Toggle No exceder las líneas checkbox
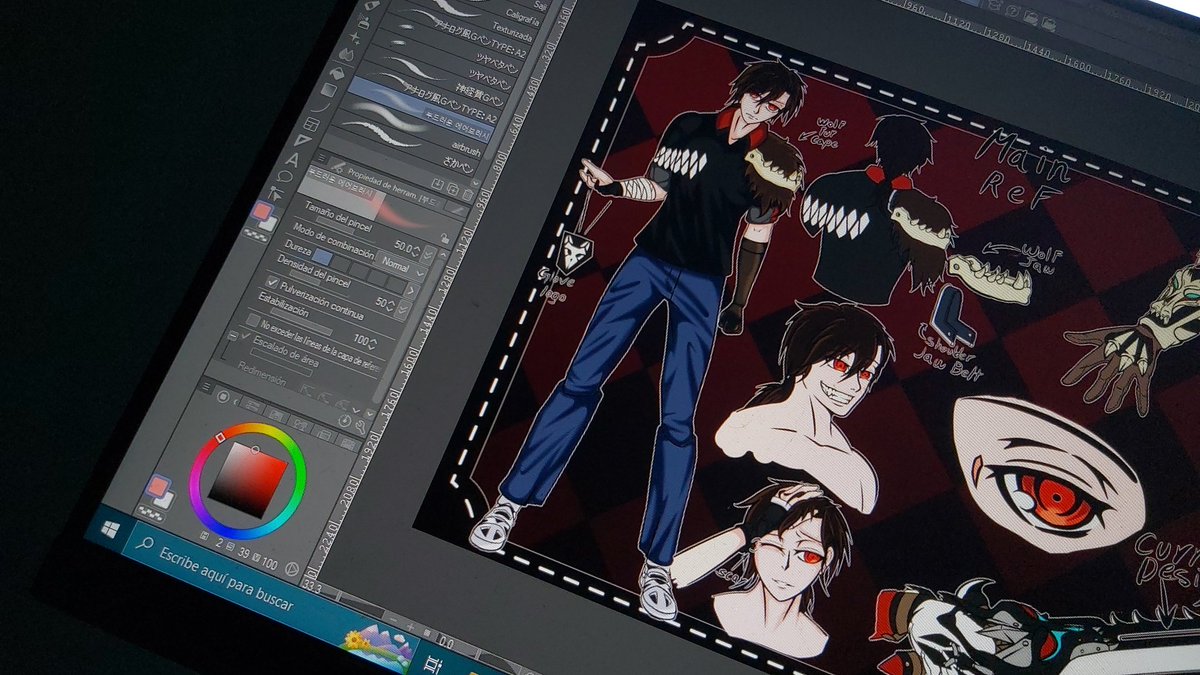 253,320
